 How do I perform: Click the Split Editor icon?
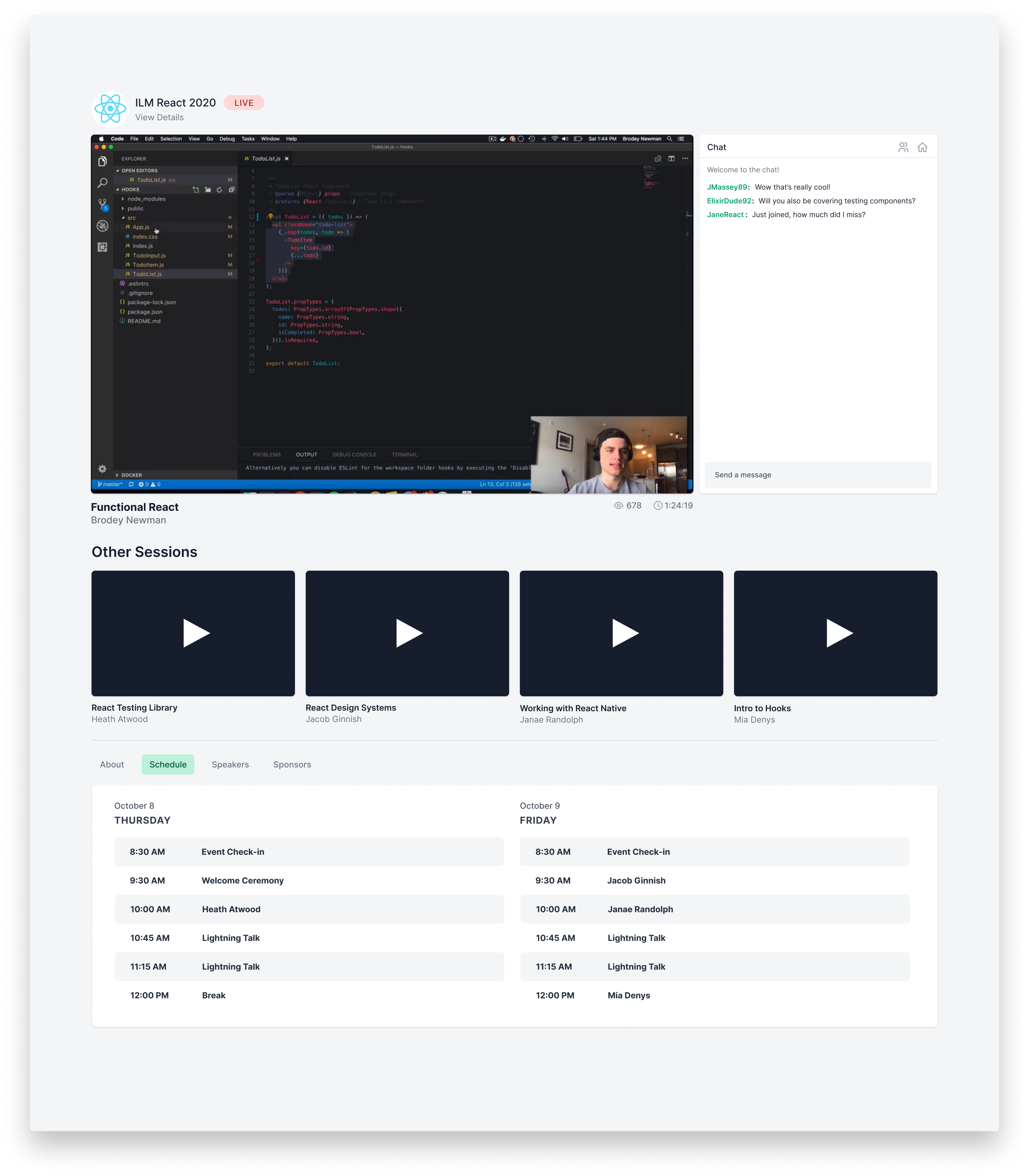click(671, 159)
